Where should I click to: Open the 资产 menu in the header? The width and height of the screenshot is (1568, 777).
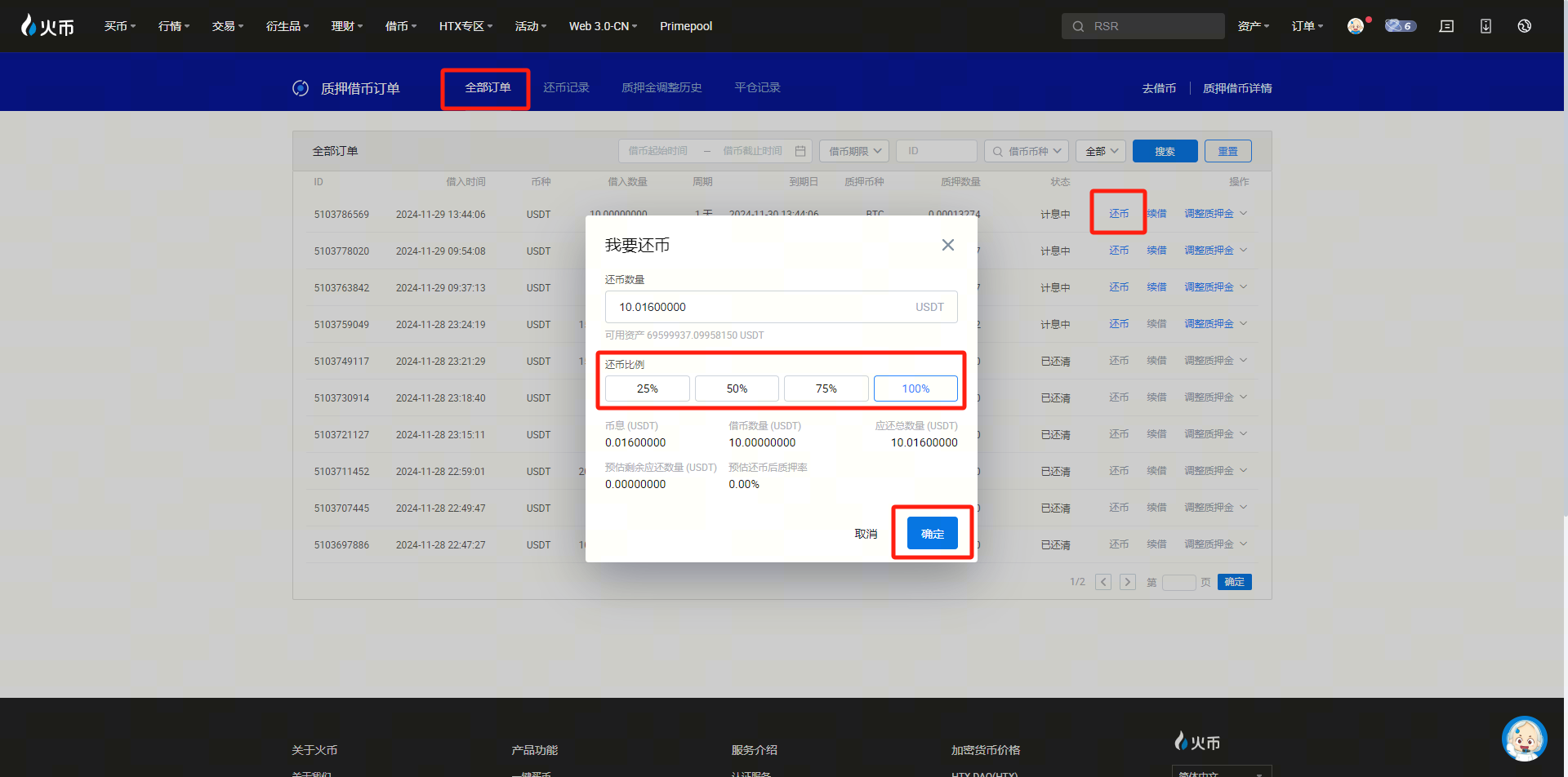click(1253, 26)
